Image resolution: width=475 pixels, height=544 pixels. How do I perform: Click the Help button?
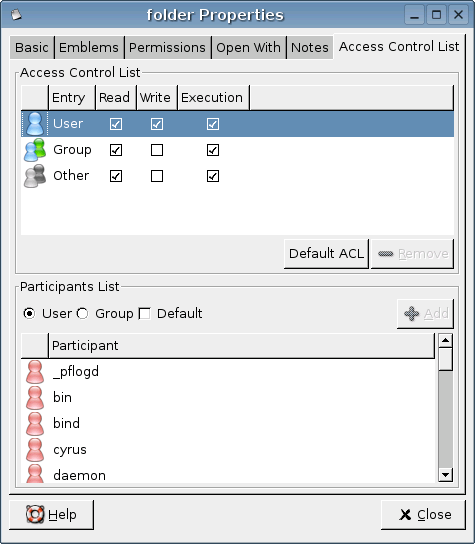(x=51, y=515)
